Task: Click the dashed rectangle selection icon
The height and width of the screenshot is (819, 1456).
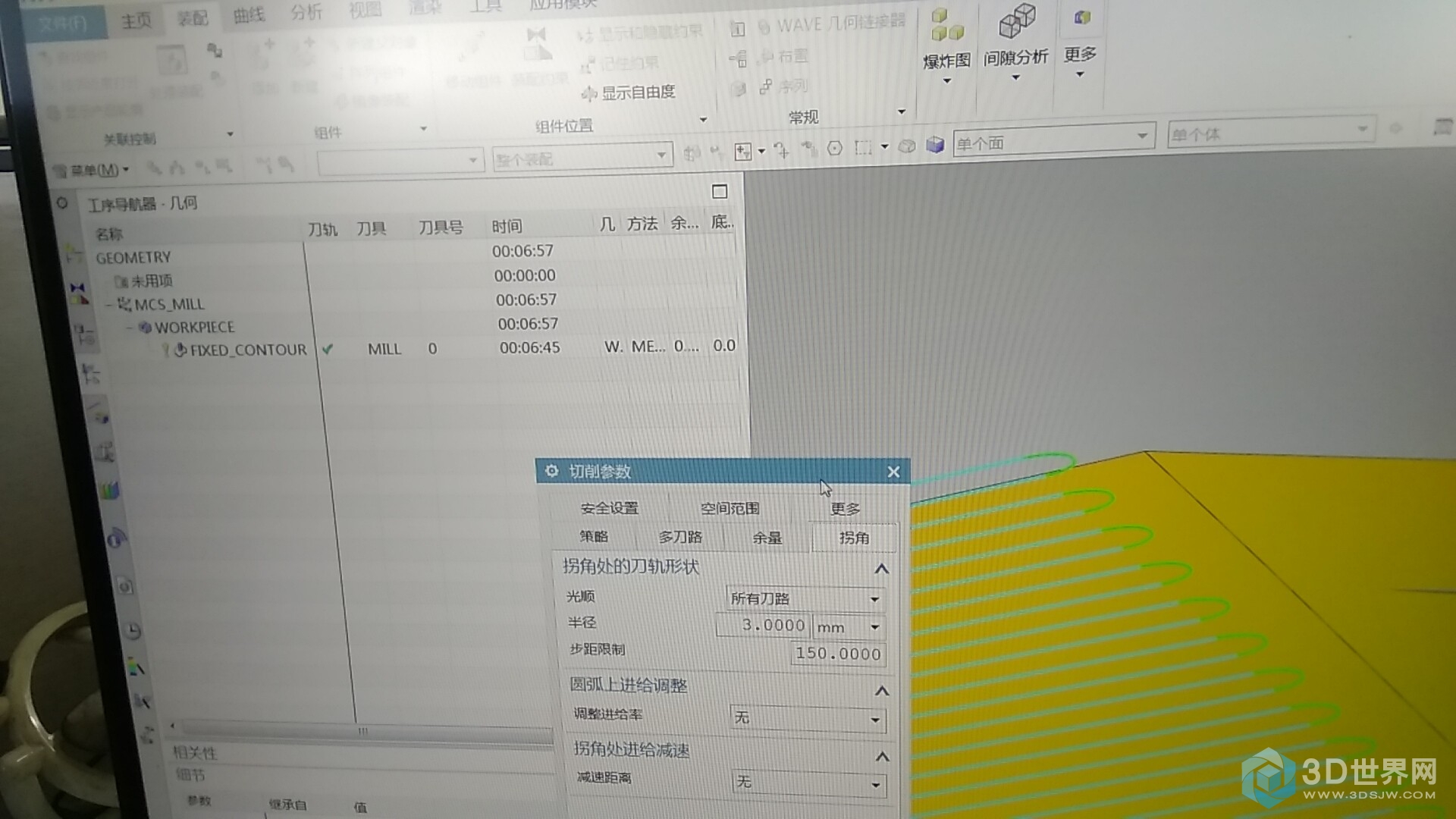Action: [x=863, y=148]
